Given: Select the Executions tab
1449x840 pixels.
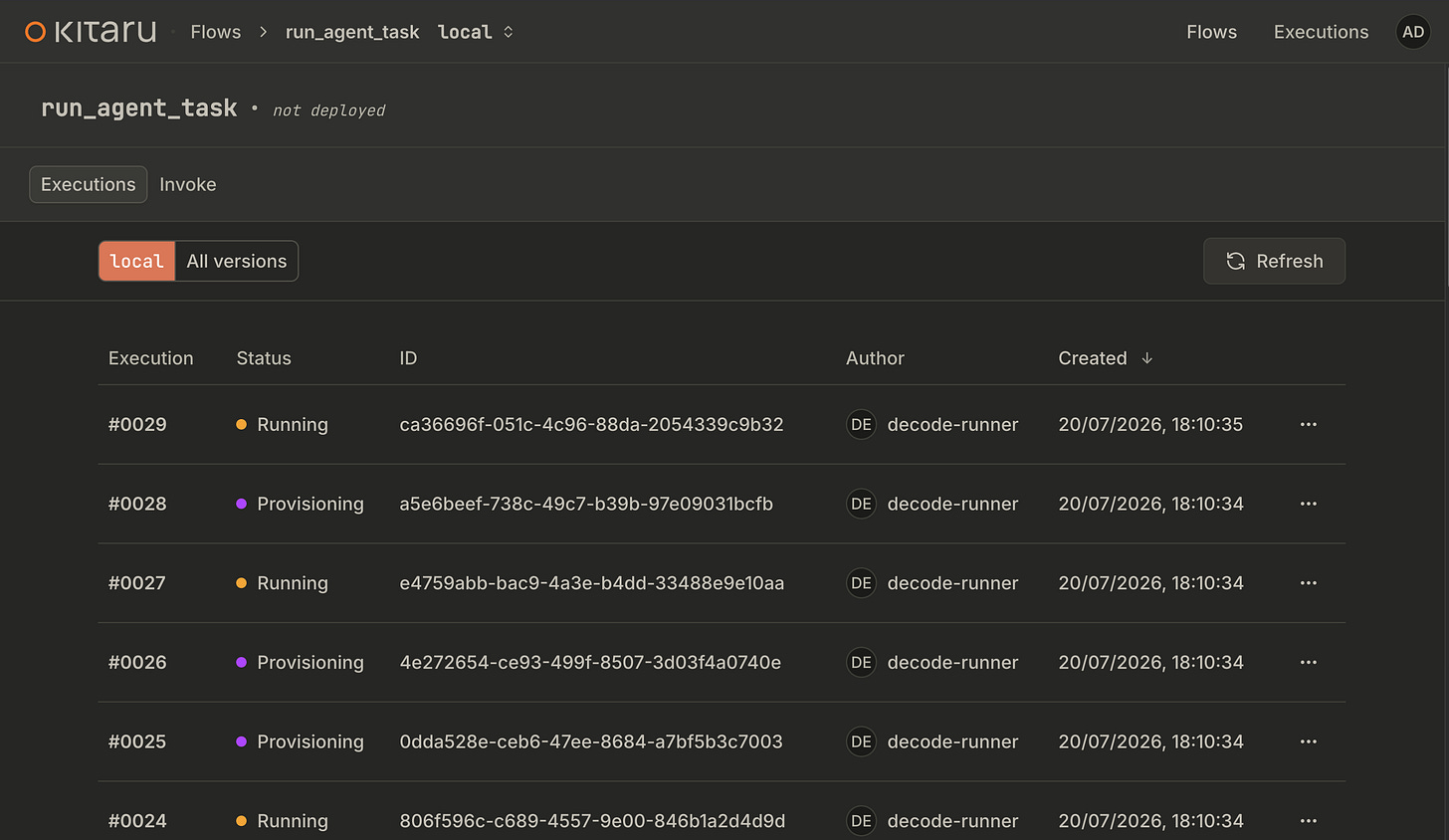Looking at the screenshot, I should pyautogui.click(x=89, y=184).
